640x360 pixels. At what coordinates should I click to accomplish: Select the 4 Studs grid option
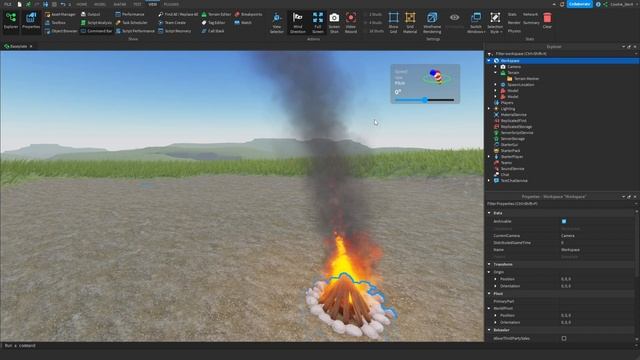pyautogui.click(x=373, y=22)
